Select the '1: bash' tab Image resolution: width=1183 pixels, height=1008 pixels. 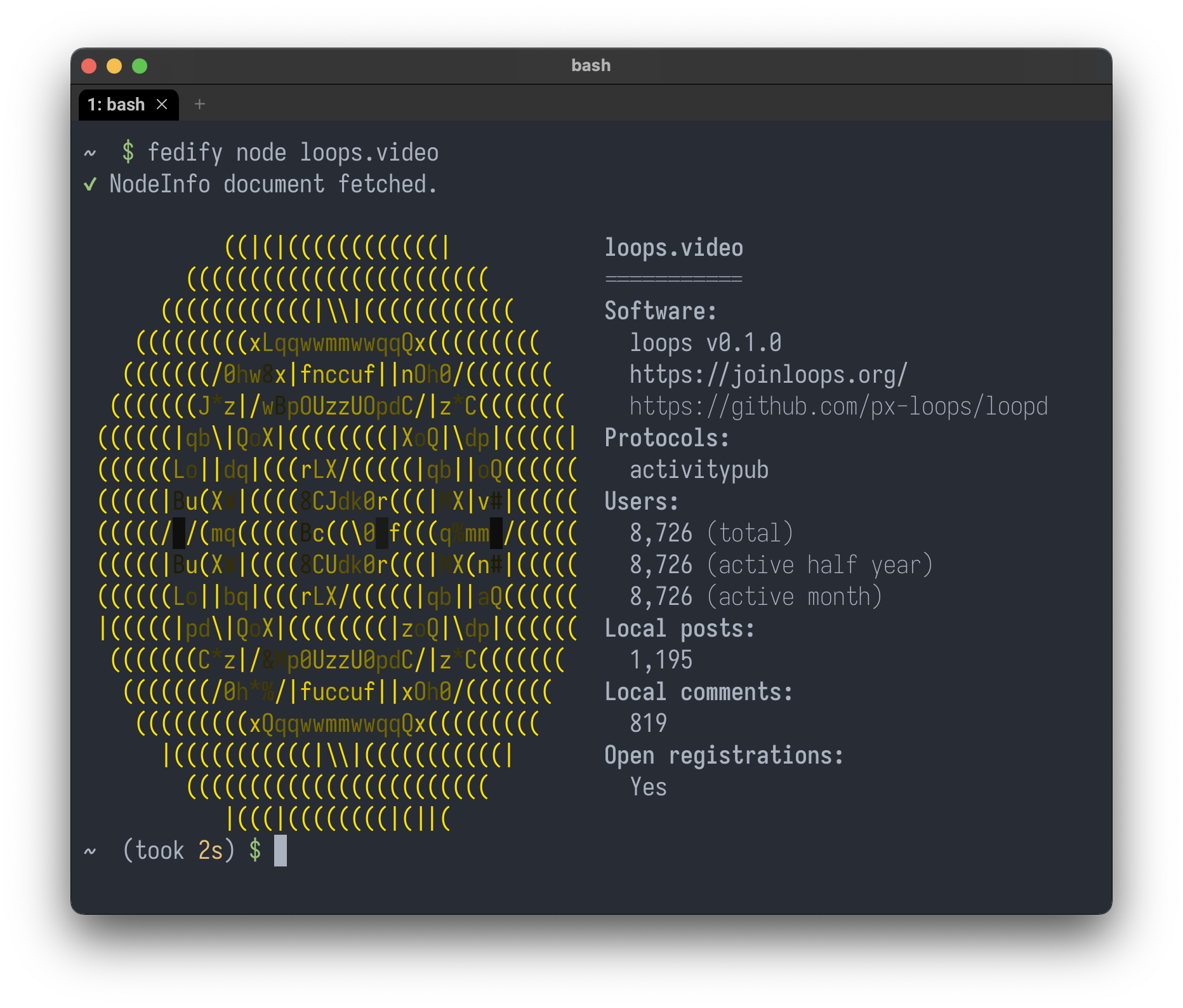[129, 105]
